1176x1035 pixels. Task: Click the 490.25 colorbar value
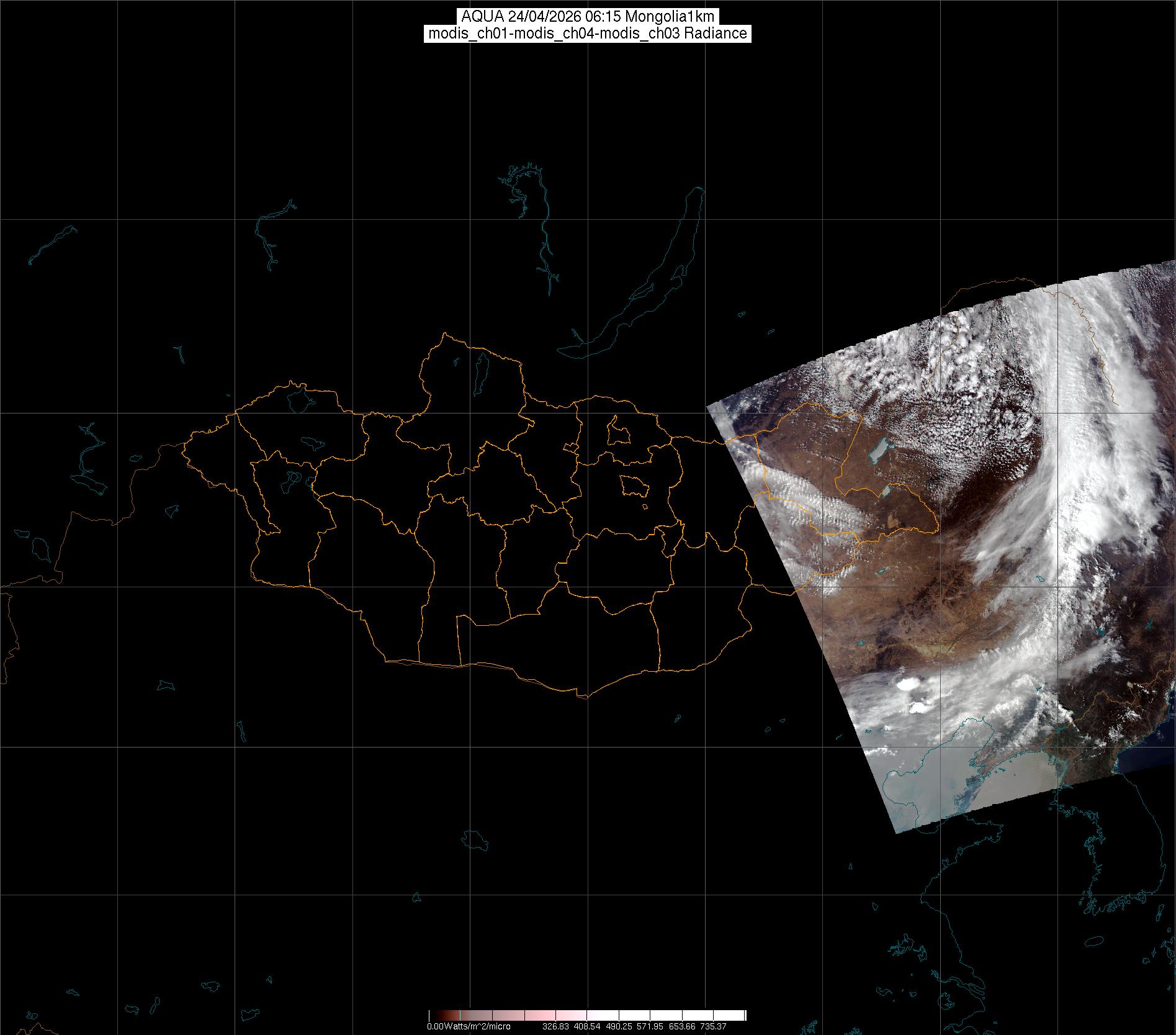[x=619, y=1027]
